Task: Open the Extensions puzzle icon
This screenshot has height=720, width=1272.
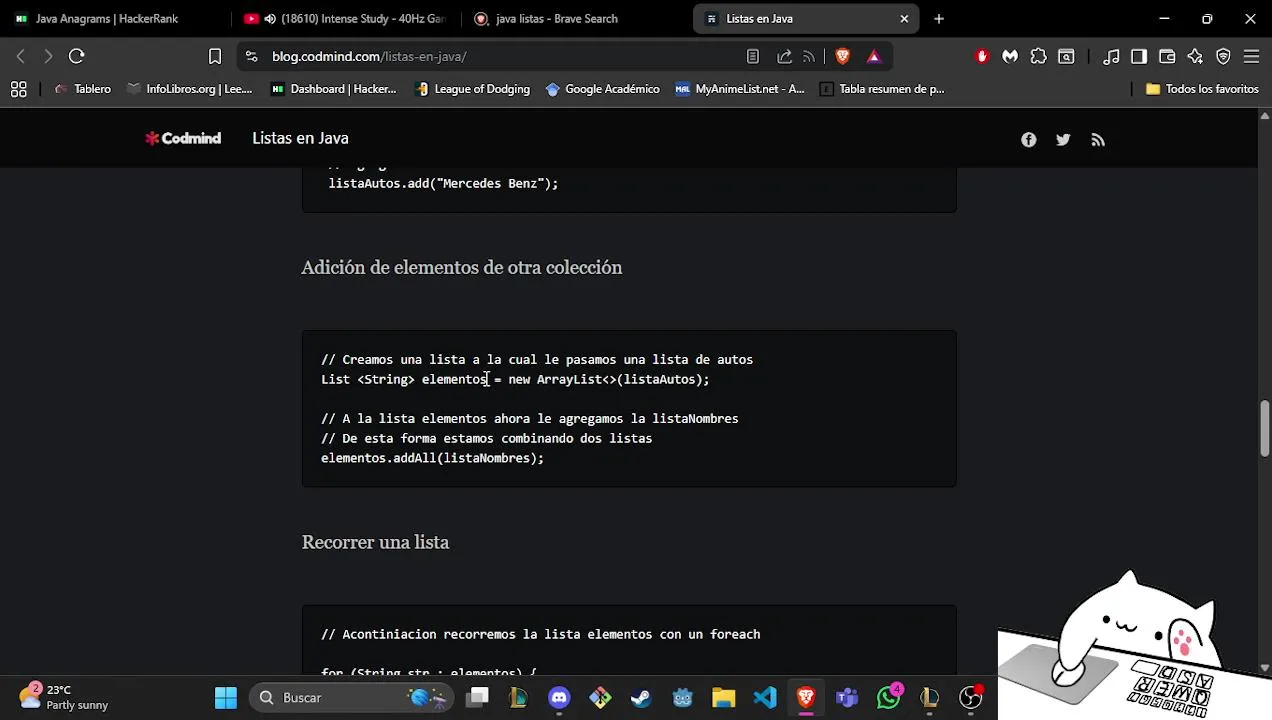Action: [x=1038, y=56]
